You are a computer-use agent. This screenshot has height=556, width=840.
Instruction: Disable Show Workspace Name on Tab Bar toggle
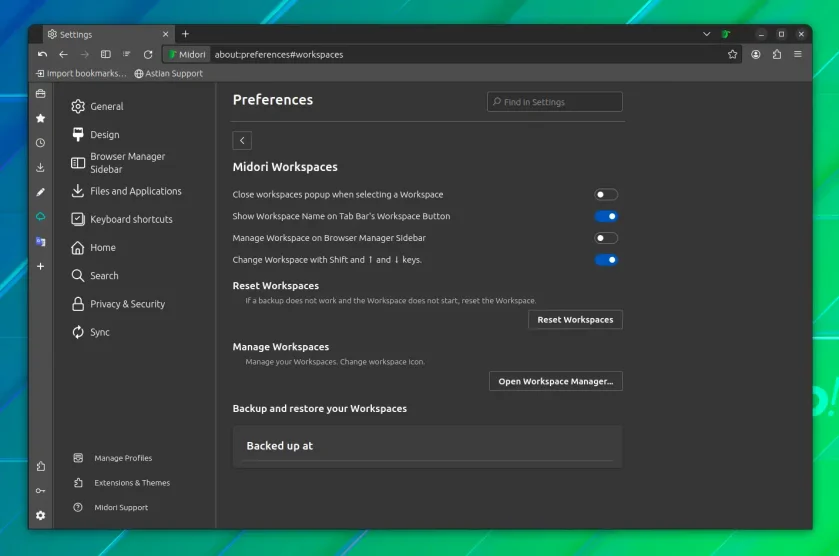point(606,216)
